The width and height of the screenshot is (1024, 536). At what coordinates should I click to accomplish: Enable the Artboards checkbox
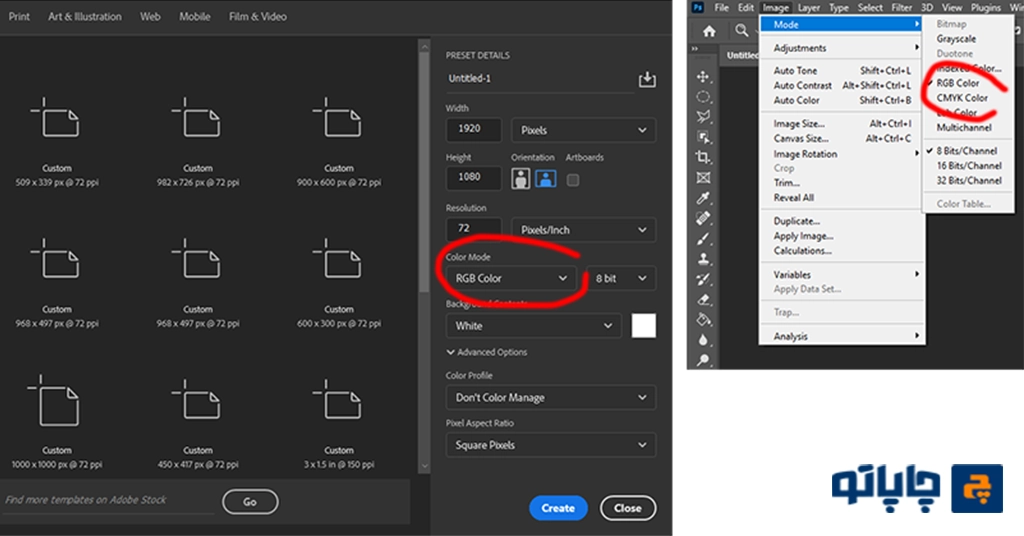click(x=573, y=180)
